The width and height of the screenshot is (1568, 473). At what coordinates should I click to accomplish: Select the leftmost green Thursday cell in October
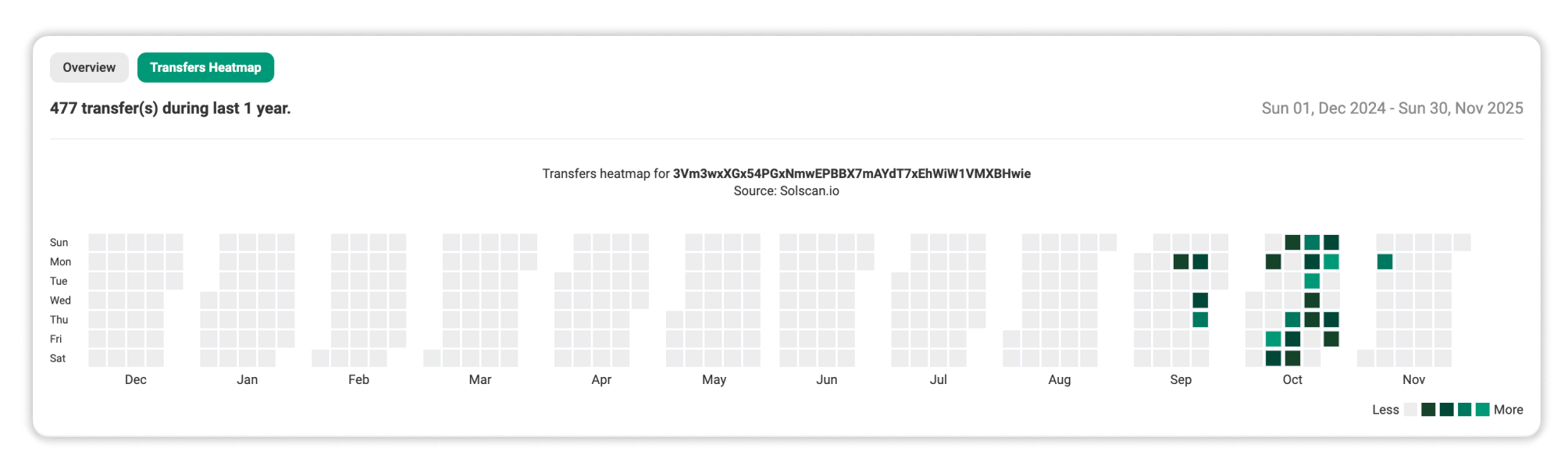point(1292,319)
